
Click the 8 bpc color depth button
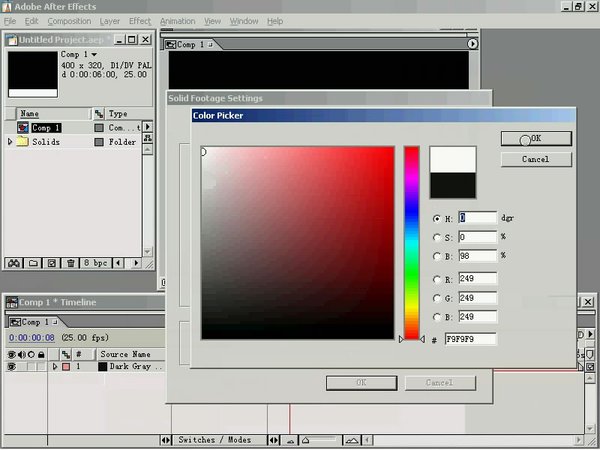(x=96, y=263)
